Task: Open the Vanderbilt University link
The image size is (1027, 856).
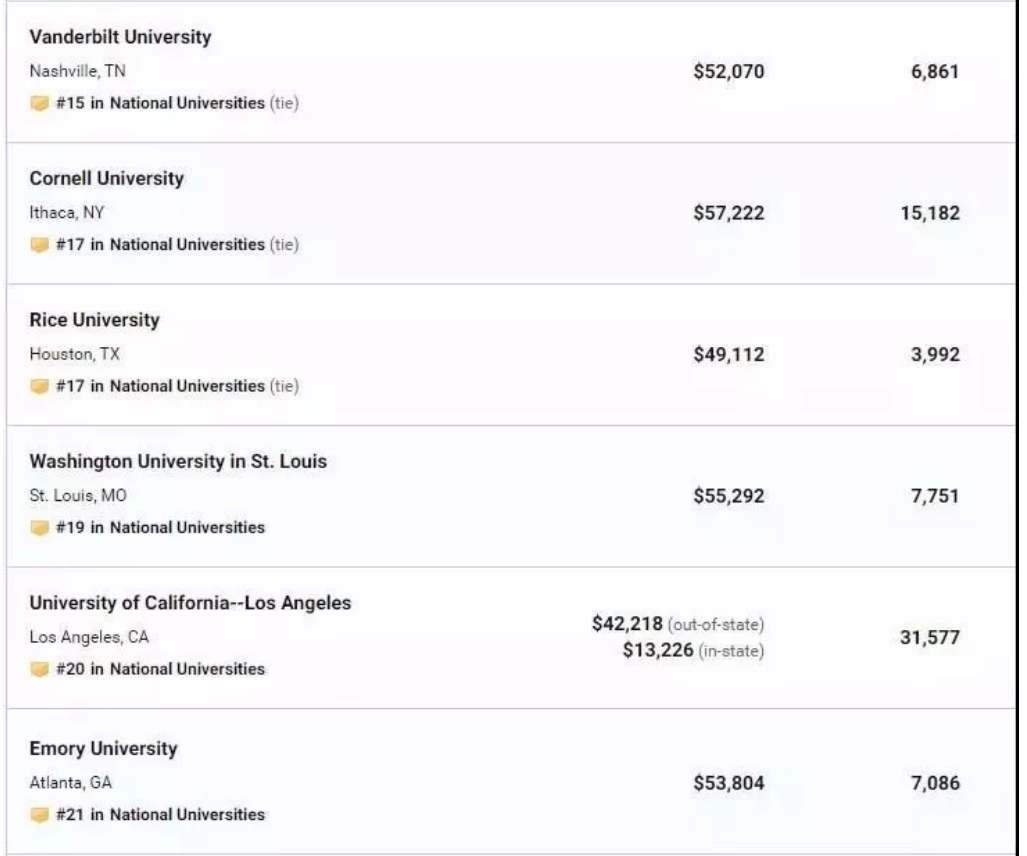Action: tap(120, 37)
